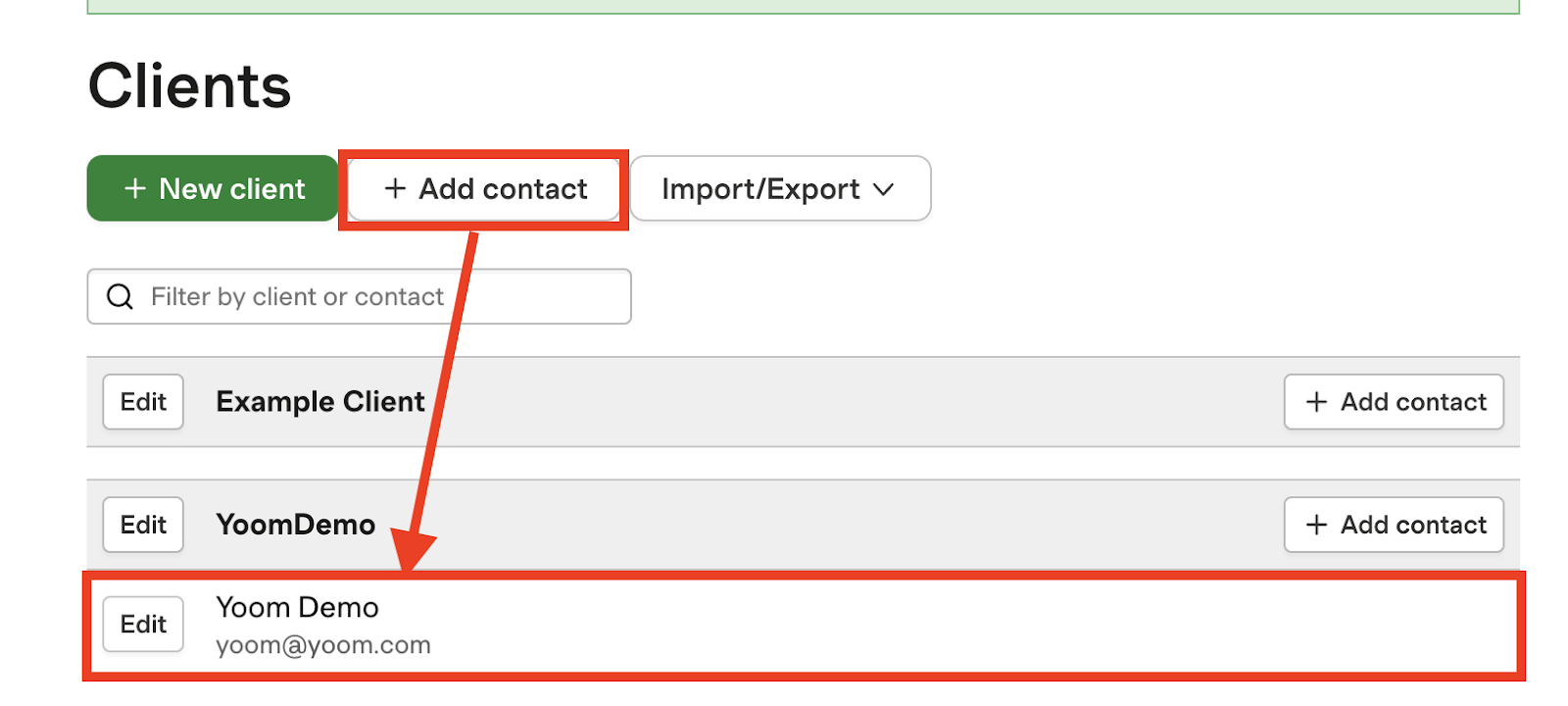Open the Example Client name
The image size is (1568, 706).
pyautogui.click(x=320, y=402)
